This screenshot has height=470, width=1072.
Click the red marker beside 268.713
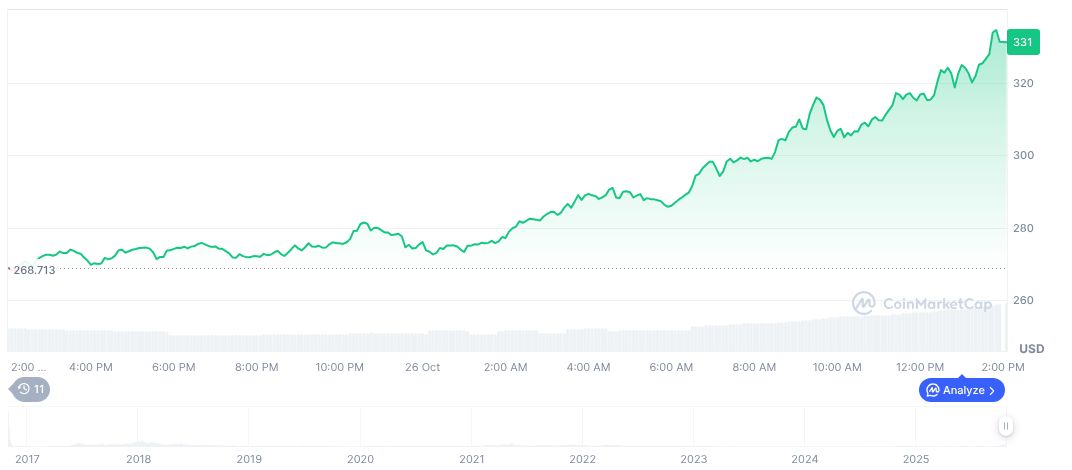click(9, 268)
